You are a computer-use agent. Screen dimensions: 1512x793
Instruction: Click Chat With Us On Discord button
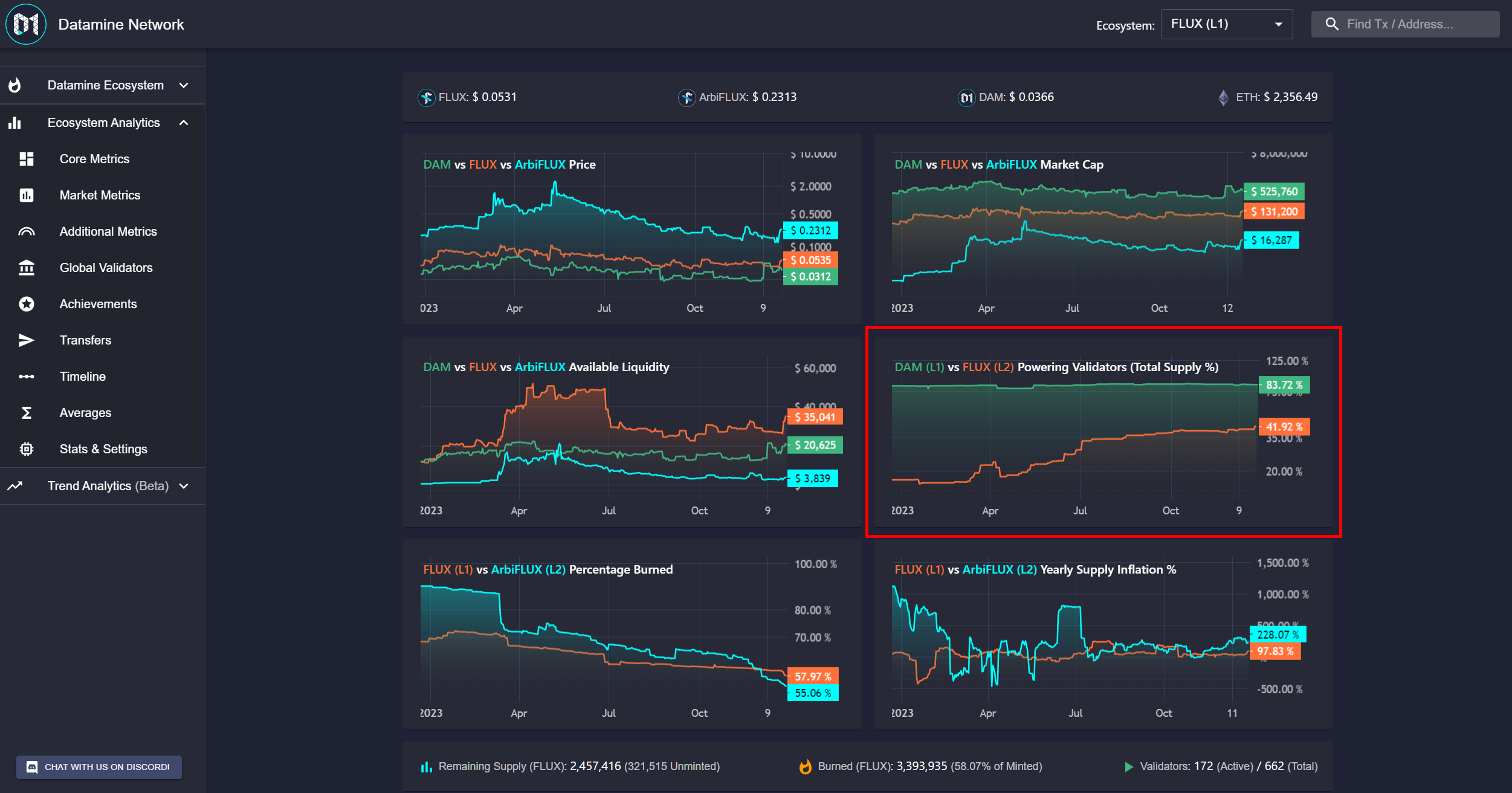[99, 767]
